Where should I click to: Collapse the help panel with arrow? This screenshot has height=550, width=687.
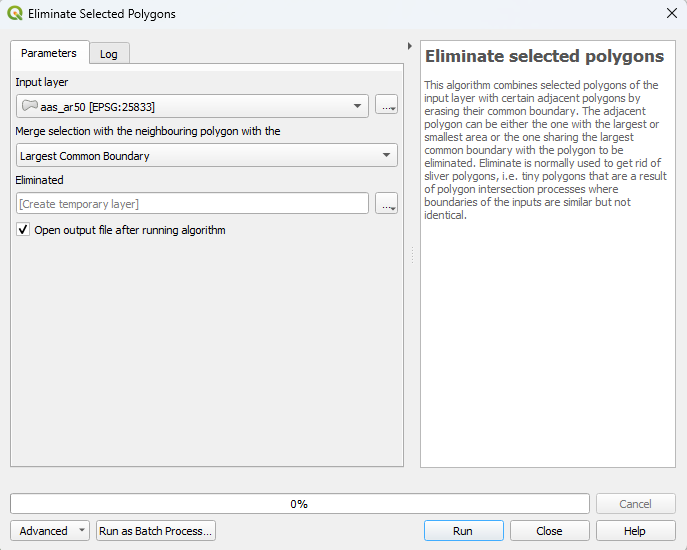(410, 46)
